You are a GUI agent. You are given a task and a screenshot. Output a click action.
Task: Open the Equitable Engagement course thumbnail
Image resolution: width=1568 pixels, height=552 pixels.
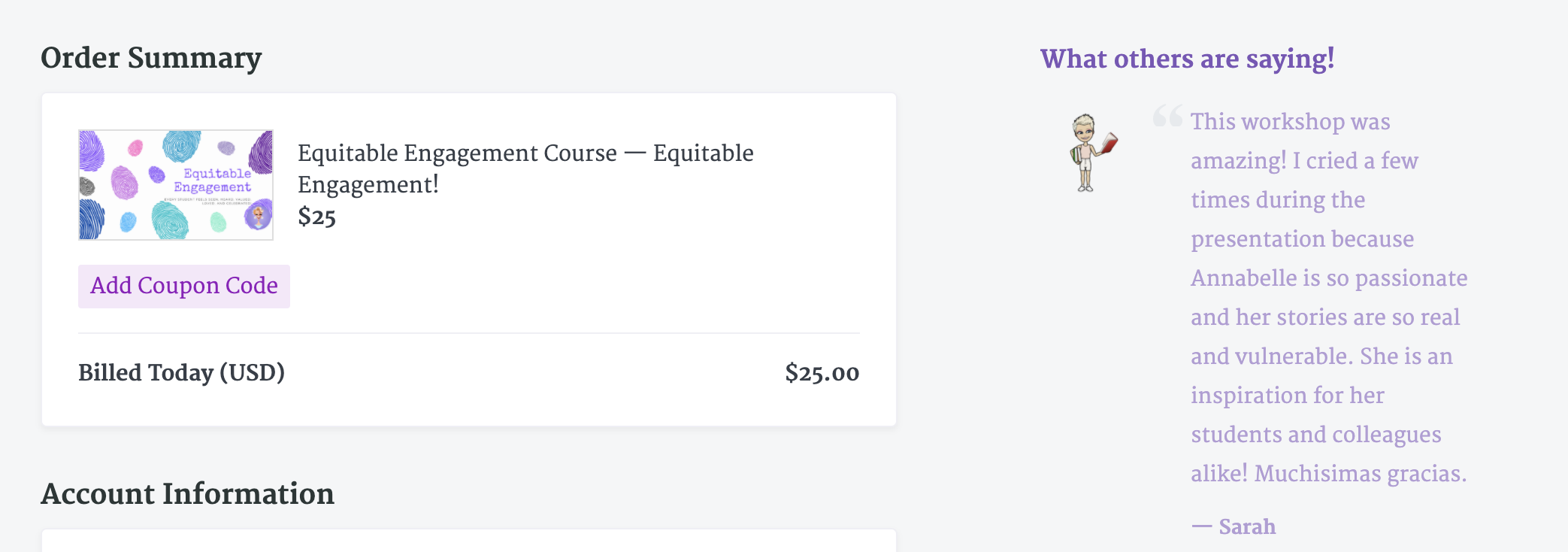176,185
